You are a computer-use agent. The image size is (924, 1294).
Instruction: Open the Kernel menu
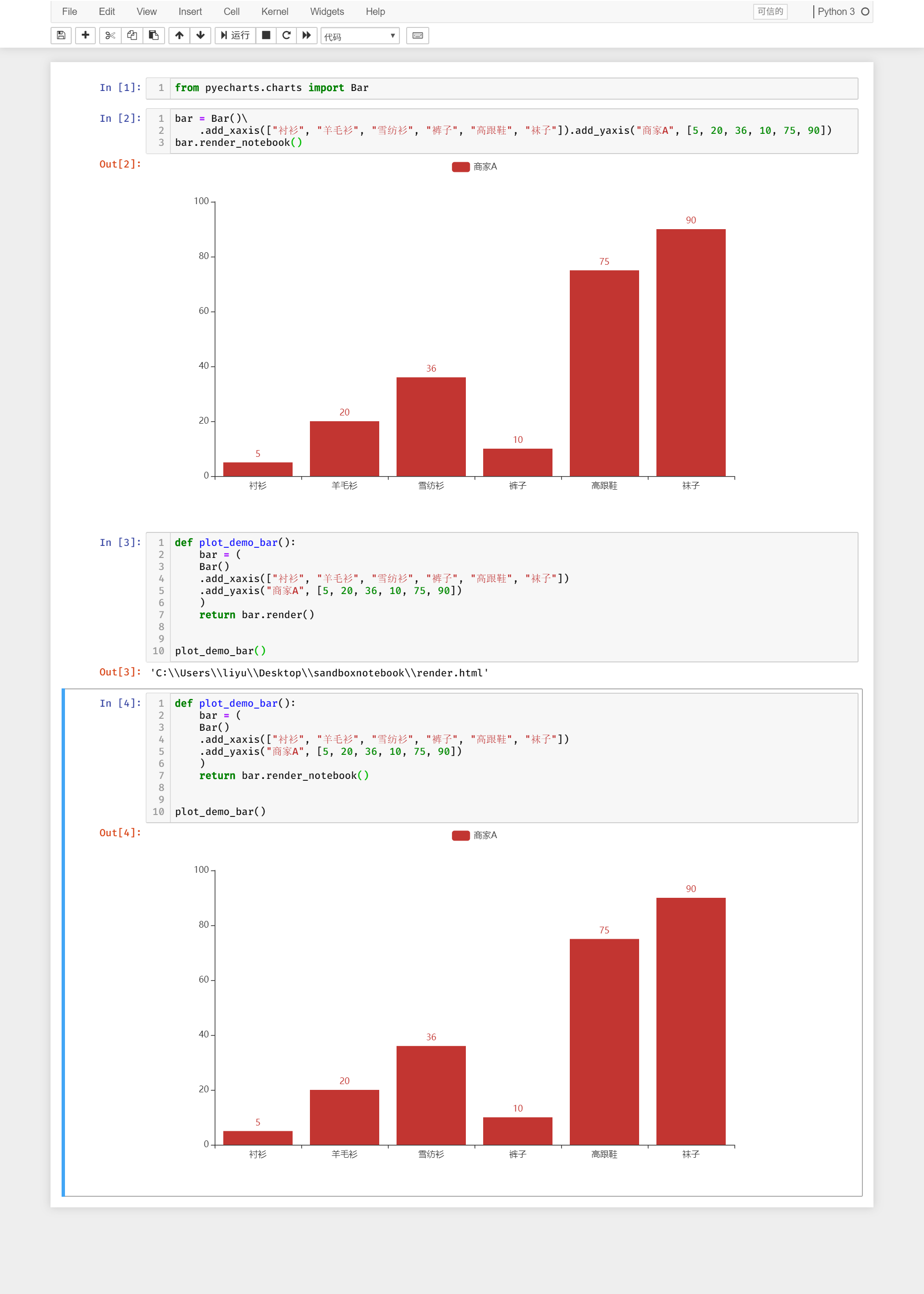click(275, 12)
